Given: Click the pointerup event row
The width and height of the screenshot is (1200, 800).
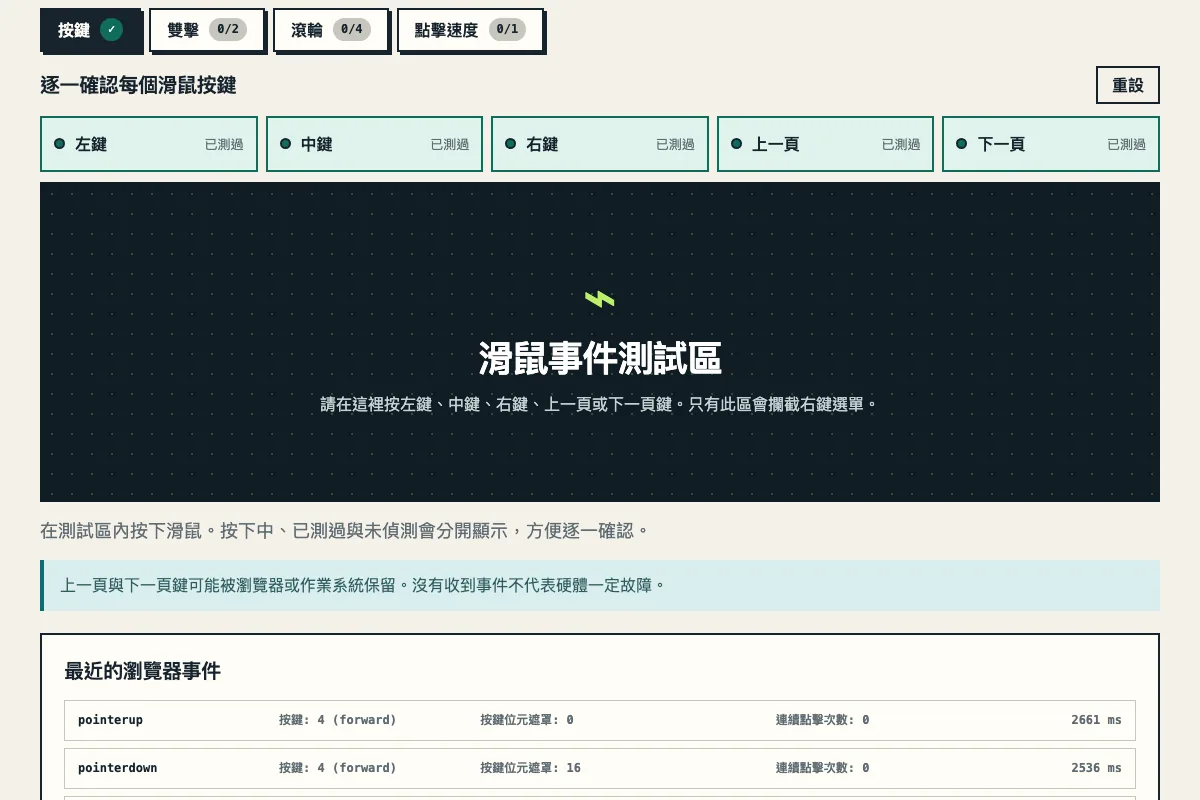Looking at the screenshot, I should tap(600, 720).
